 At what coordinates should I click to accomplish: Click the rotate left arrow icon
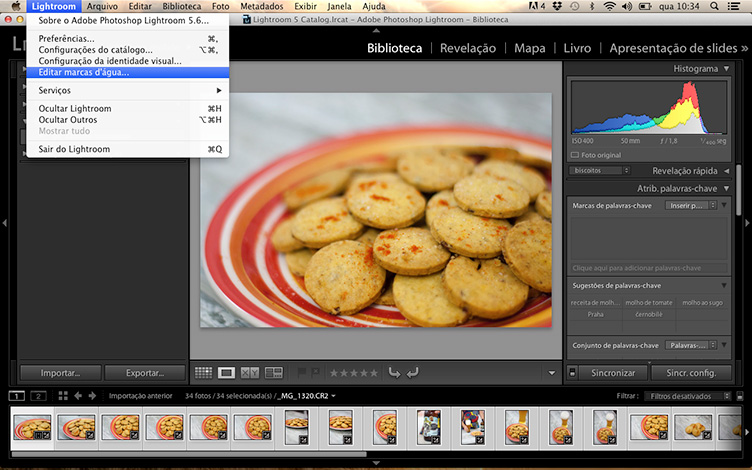tap(394, 373)
